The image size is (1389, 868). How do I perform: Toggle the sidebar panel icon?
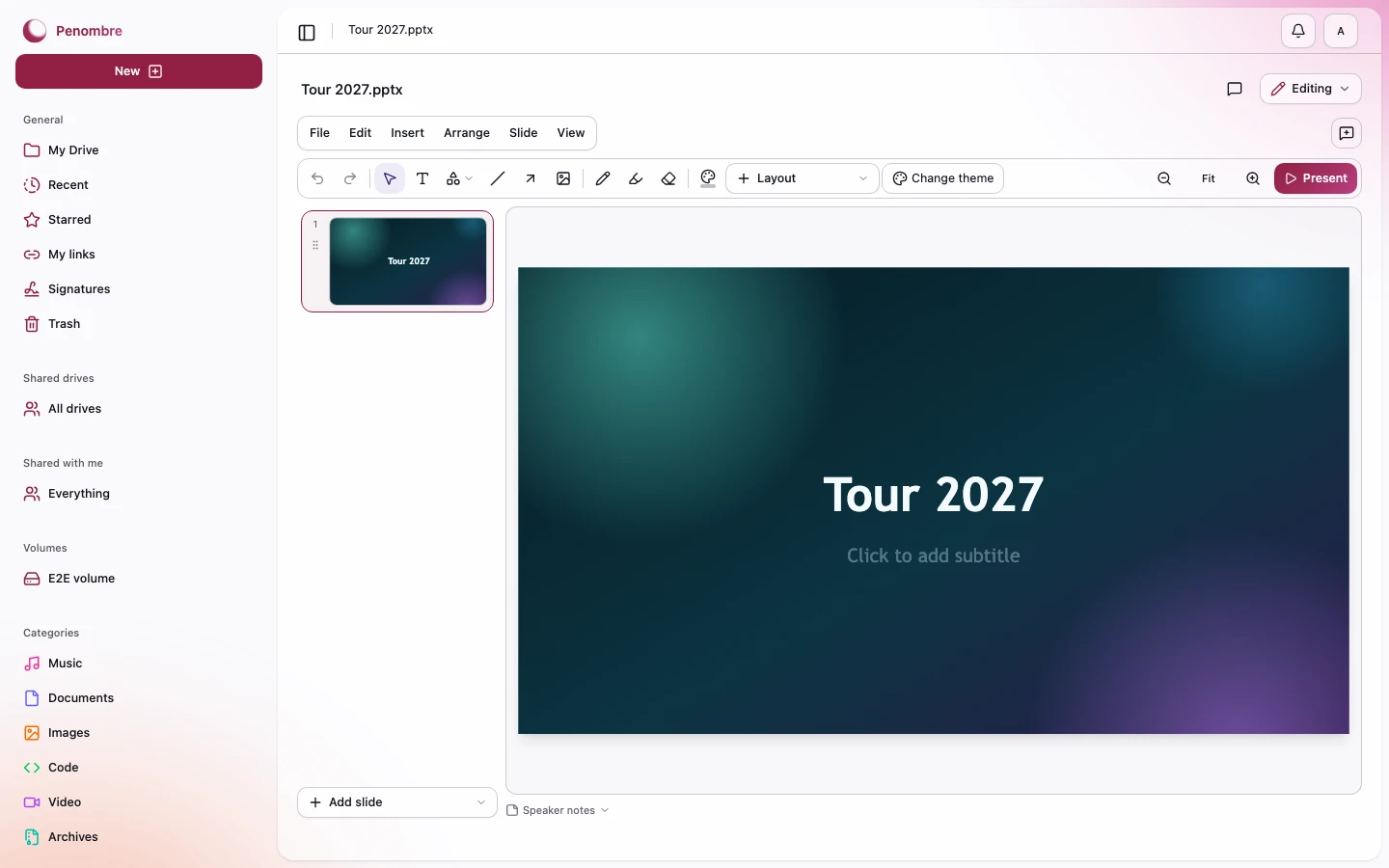[307, 32]
